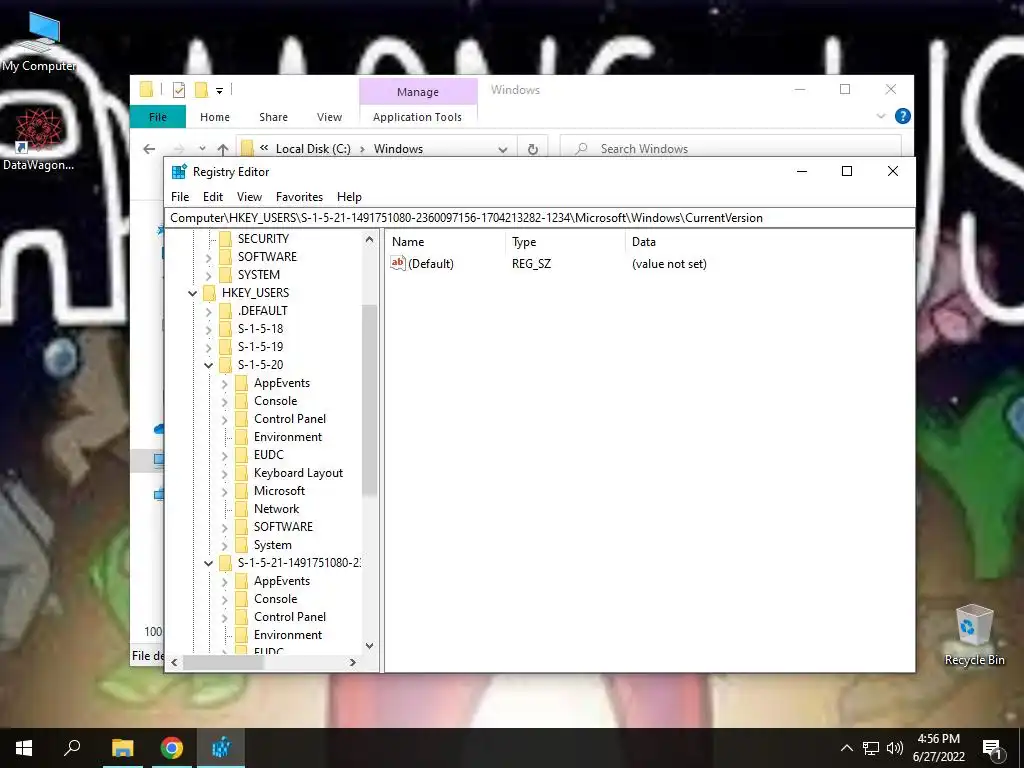Open the Favorites menu in Registry Editor
The height and width of the screenshot is (768, 1024).
tap(299, 197)
